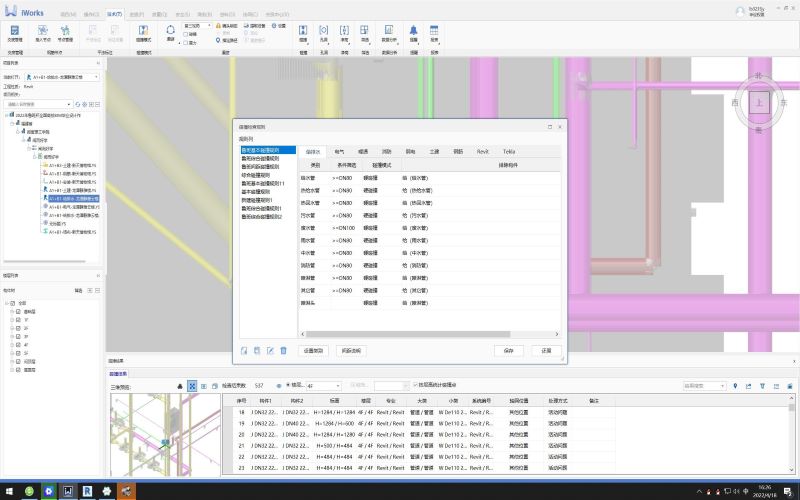The width and height of the screenshot is (800, 500).
Task: Click the dialog horizontal scrollbar thumb
Action: coord(408,334)
